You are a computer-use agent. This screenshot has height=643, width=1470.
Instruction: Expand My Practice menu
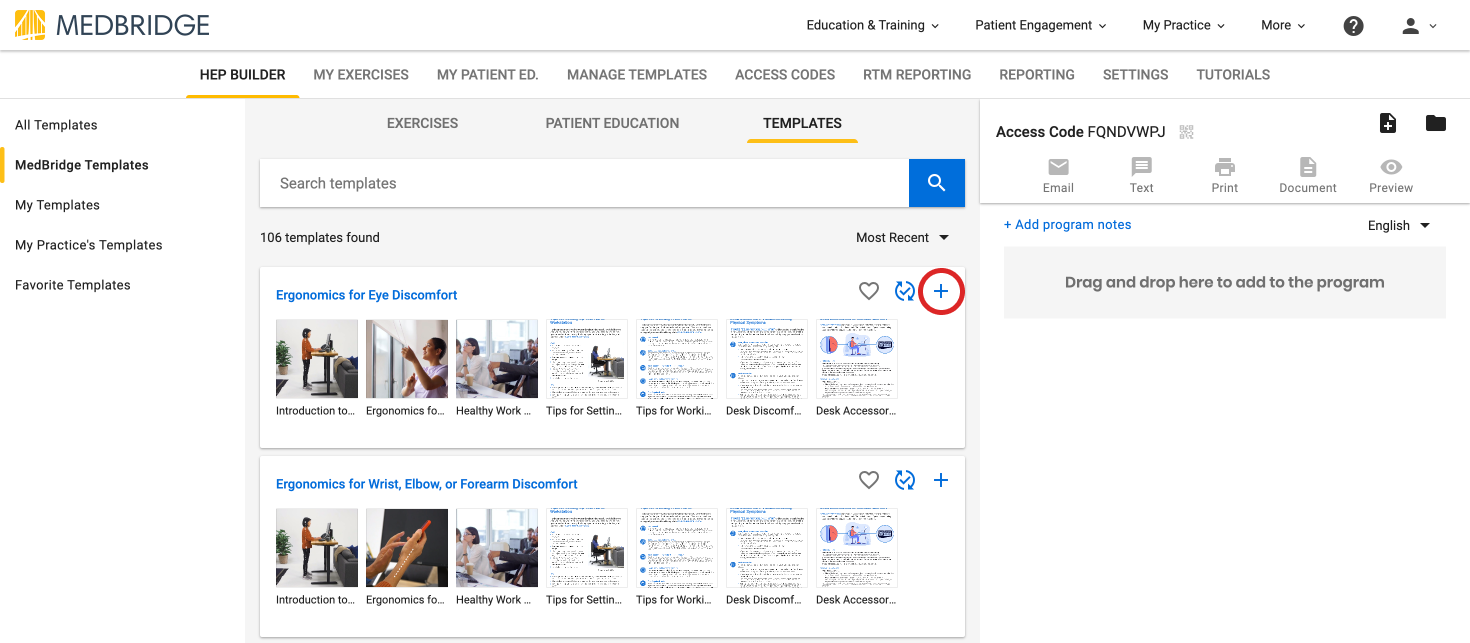click(x=1184, y=26)
